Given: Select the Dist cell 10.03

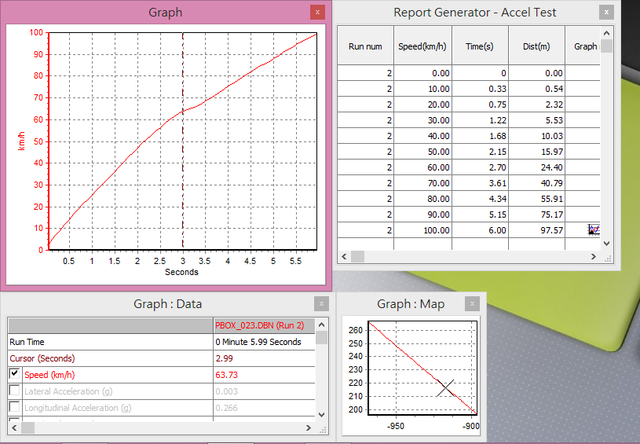Looking at the screenshot, I should (537, 136).
